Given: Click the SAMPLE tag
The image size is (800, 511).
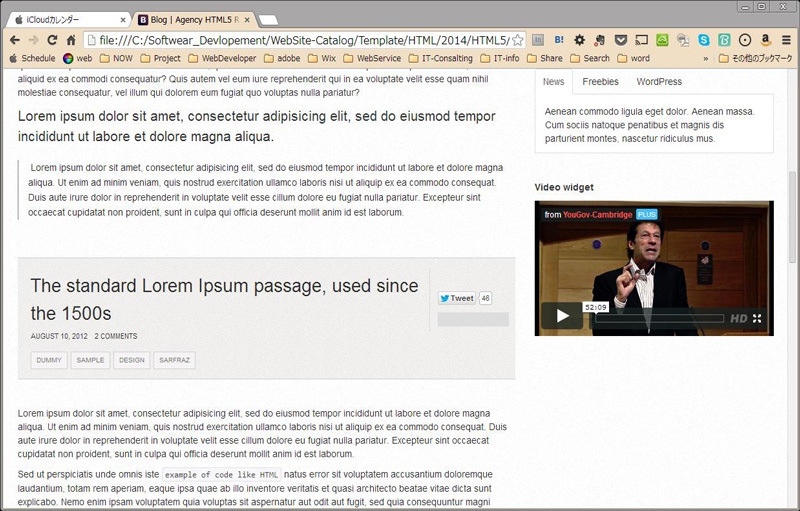Looking at the screenshot, I should point(90,360).
